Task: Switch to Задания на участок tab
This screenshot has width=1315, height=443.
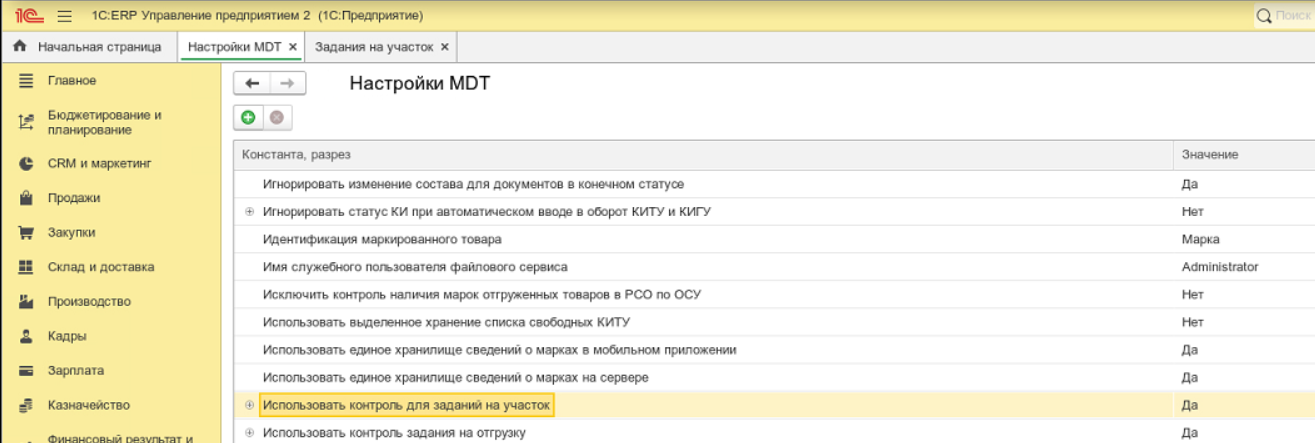Action: [374, 47]
